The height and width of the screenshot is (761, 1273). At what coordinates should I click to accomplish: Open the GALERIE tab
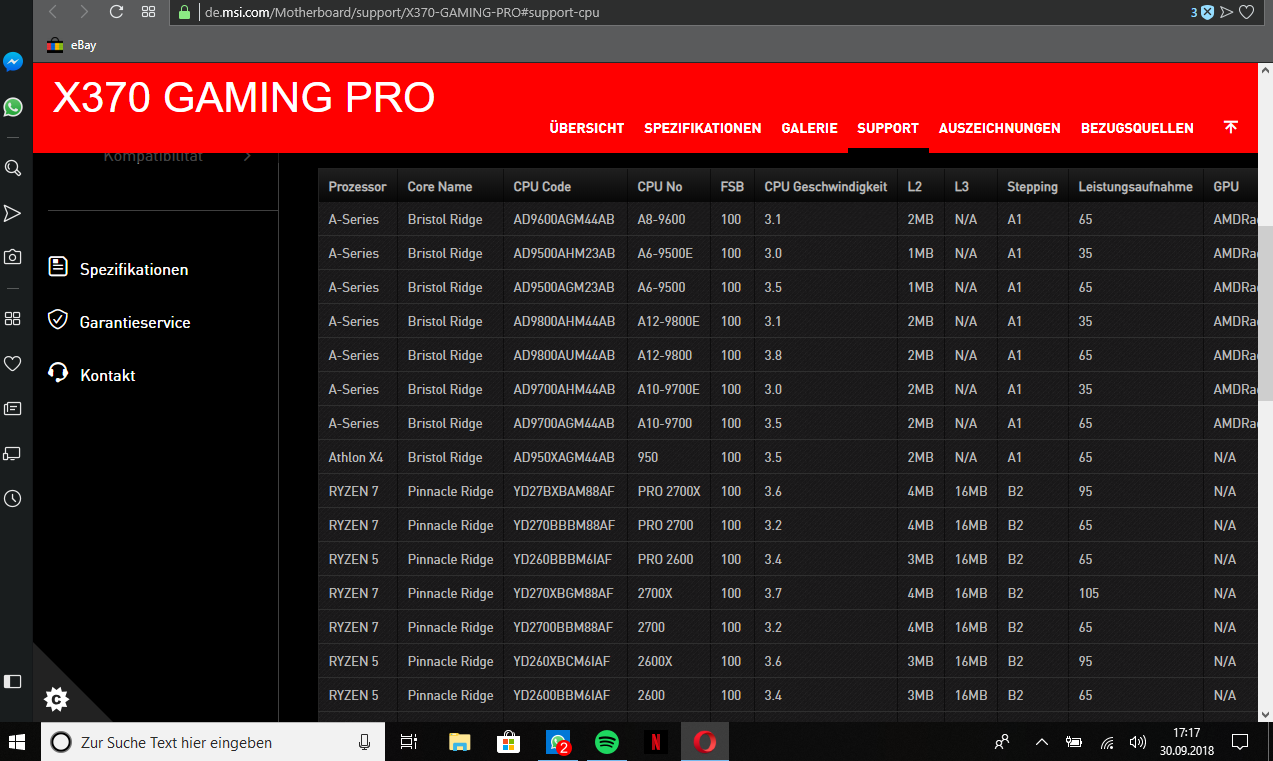click(809, 128)
